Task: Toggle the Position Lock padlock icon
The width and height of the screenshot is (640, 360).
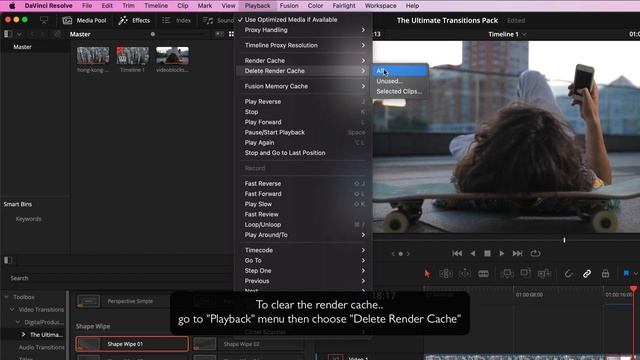Action: click(605, 273)
